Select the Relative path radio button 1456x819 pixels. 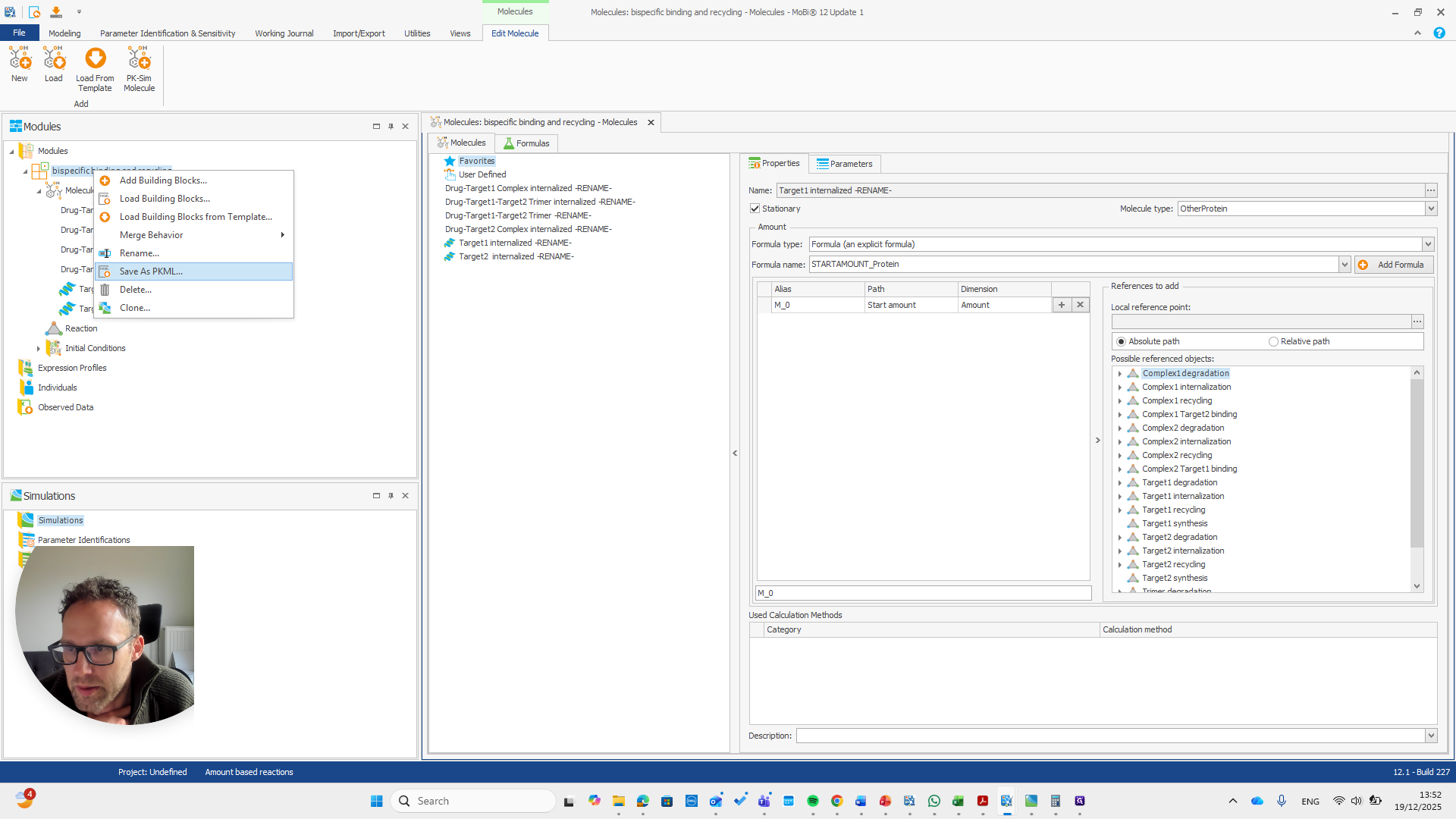[x=1273, y=342]
